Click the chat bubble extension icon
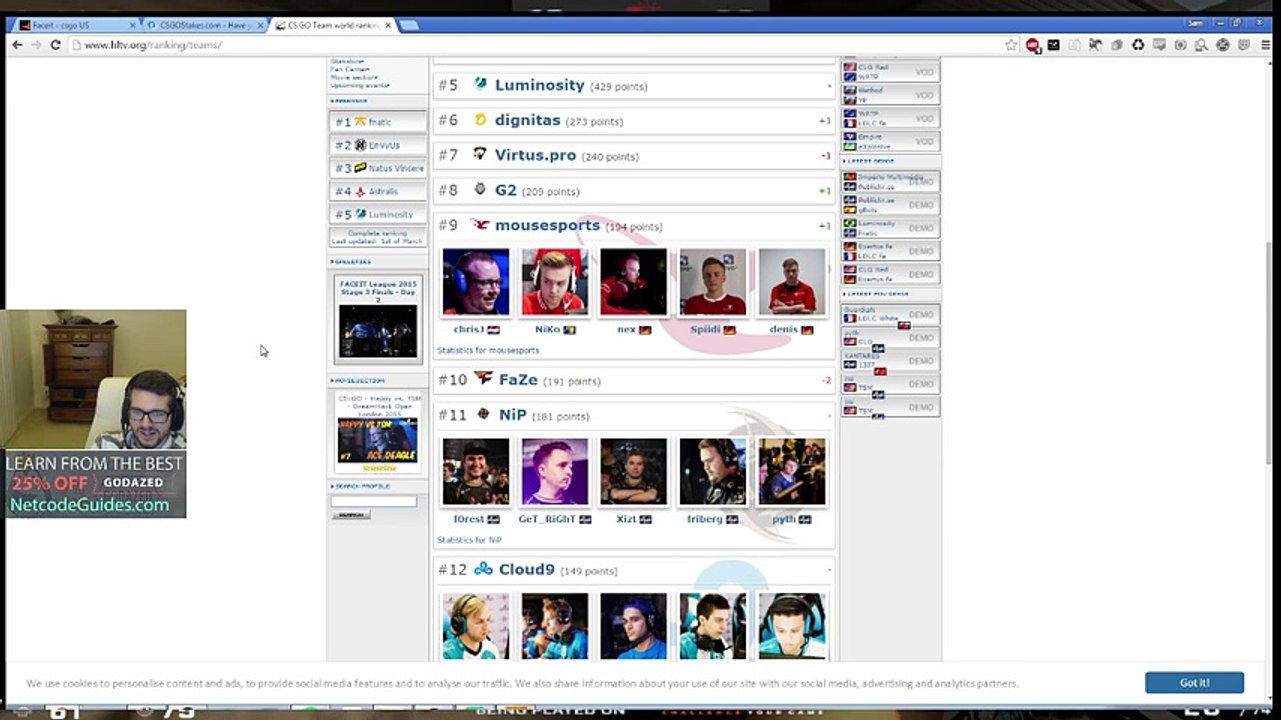The height and width of the screenshot is (720, 1281). (1159, 45)
